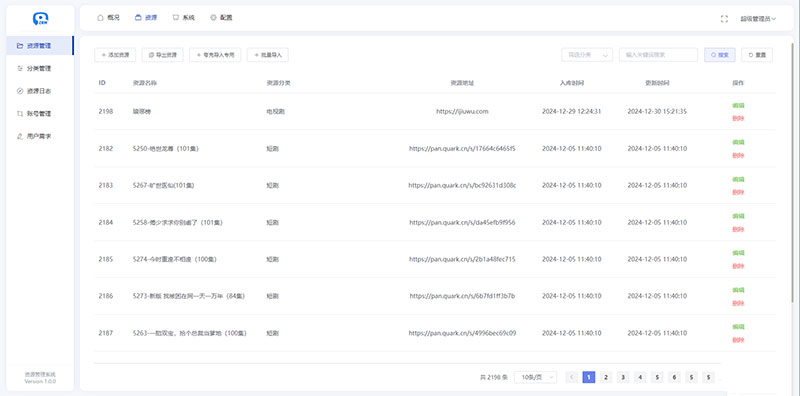Edit the row with ID 2187
This screenshot has width=800, height=396.
tap(738, 327)
